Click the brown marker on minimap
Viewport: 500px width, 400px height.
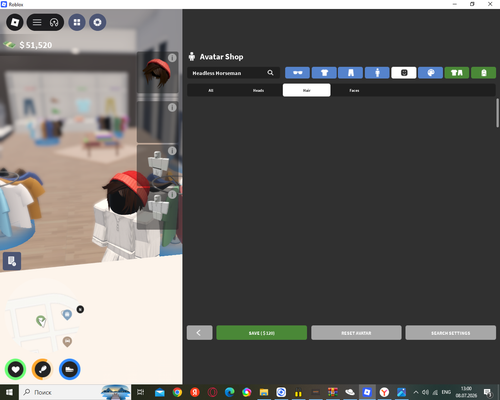[x=67, y=342]
